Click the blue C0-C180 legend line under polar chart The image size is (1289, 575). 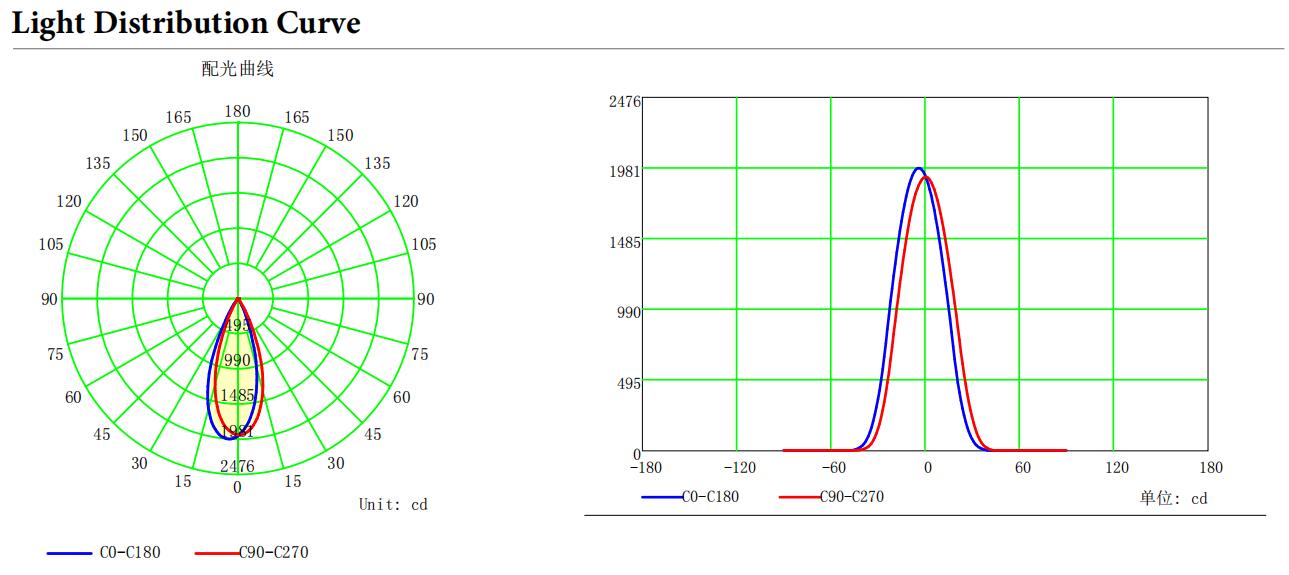click(68, 553)
